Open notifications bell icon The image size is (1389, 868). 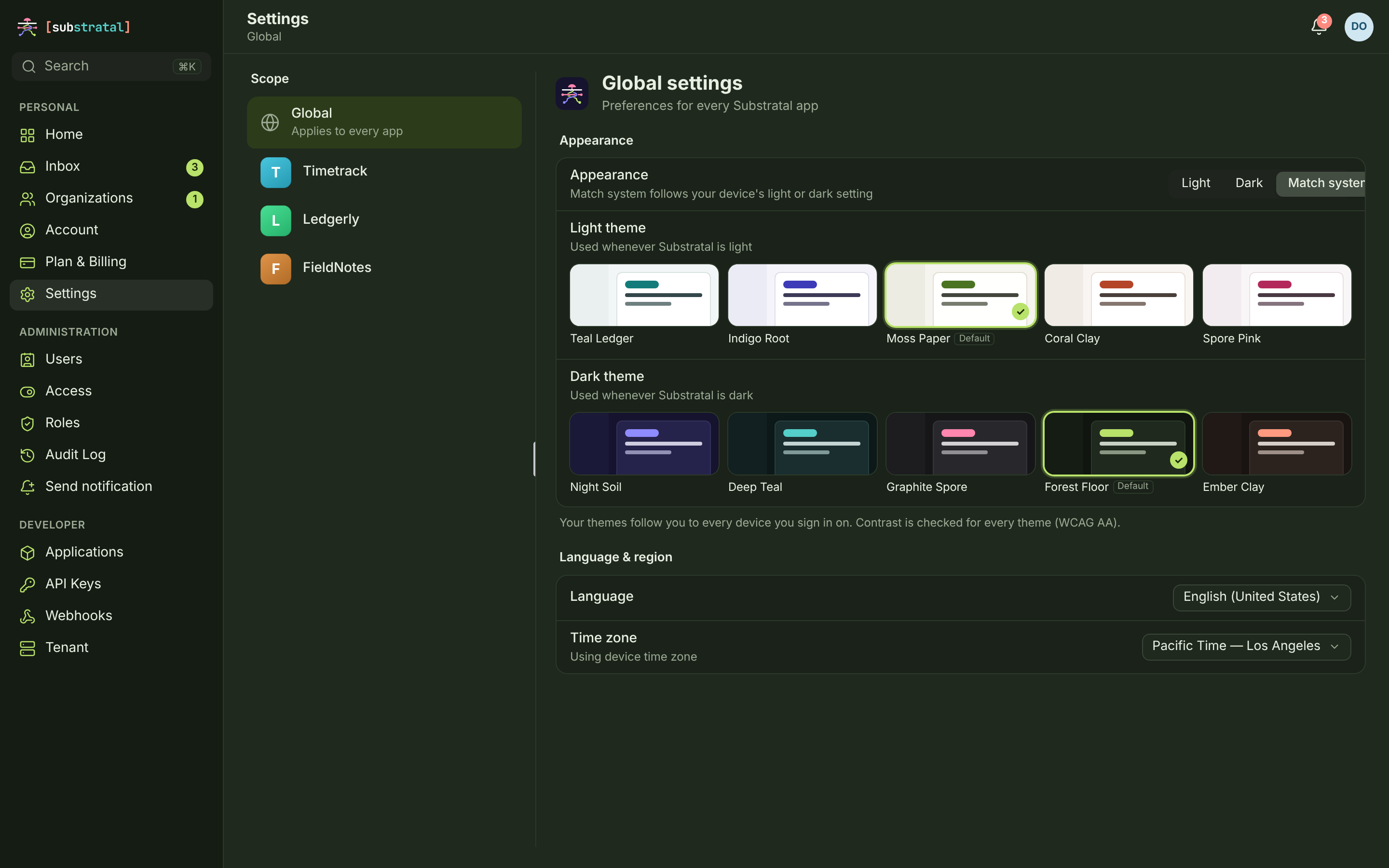(1319, 27)
